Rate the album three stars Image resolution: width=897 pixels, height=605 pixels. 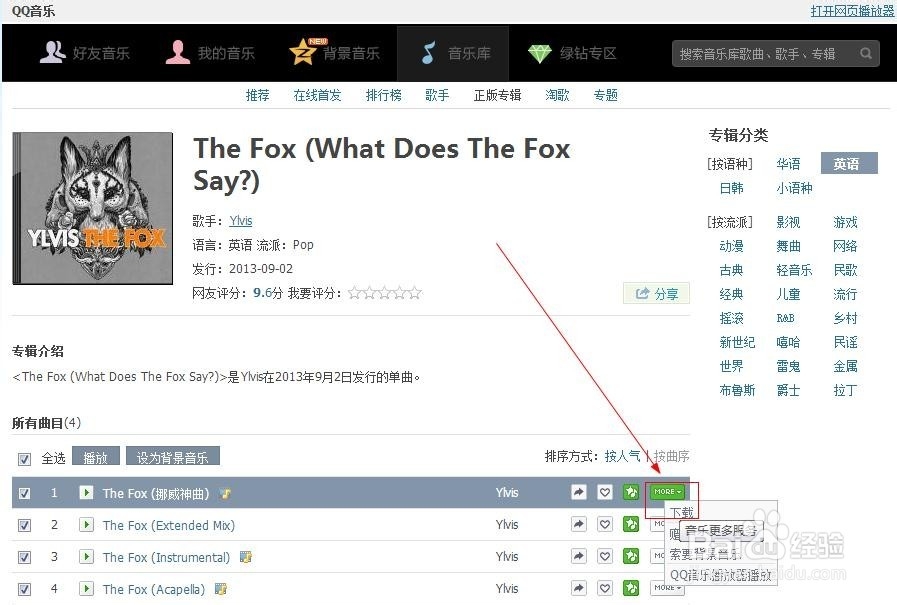click(x=385, y=293)
